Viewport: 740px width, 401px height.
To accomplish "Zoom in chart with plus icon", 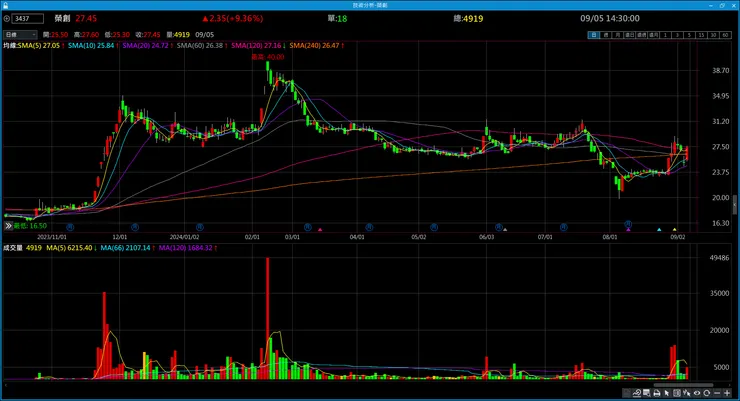I will [727, 393].
